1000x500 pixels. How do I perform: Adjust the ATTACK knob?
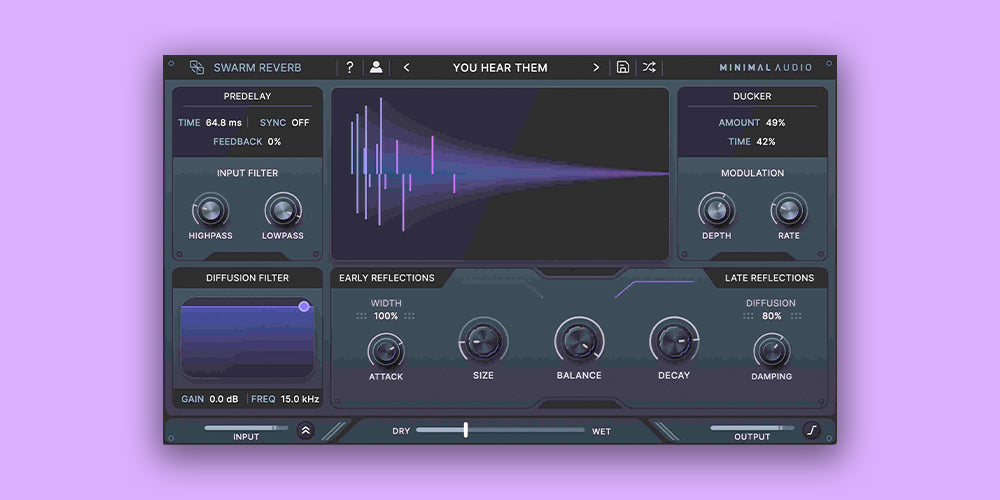click(x=386, y=351)
